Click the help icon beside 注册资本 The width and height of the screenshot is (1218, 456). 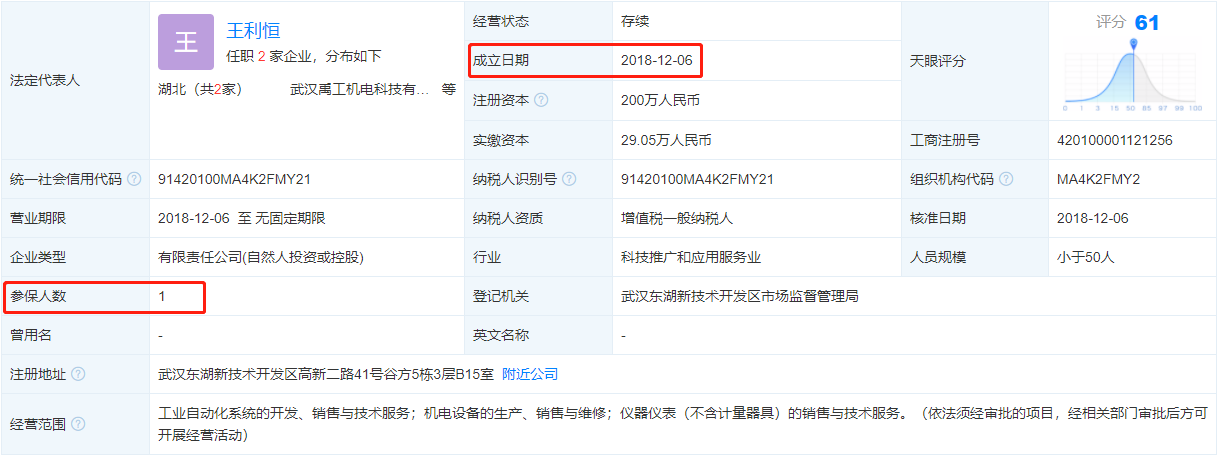tap(541, 100)
